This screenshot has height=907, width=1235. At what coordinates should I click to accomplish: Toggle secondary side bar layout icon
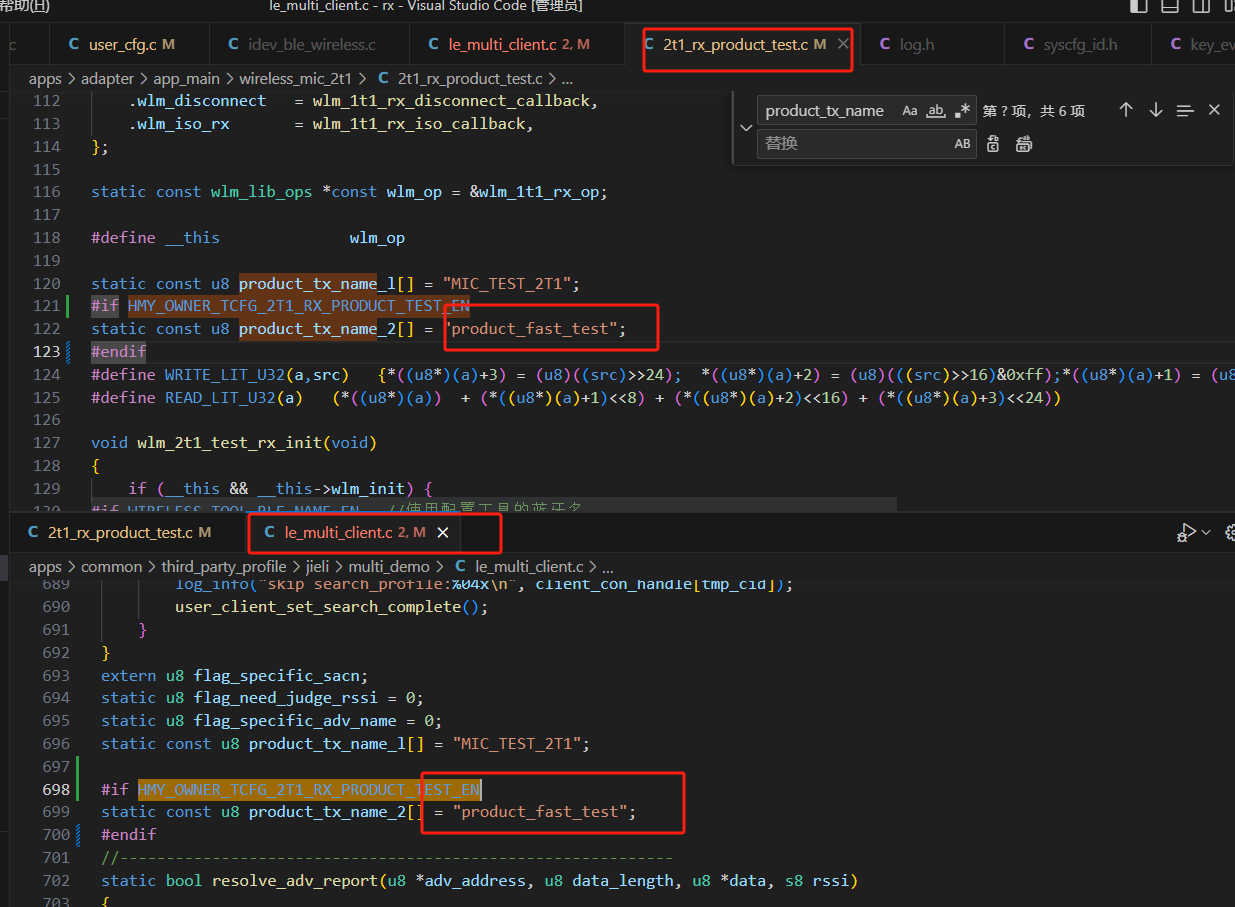pyautogui.click(x=1200, y=6)
